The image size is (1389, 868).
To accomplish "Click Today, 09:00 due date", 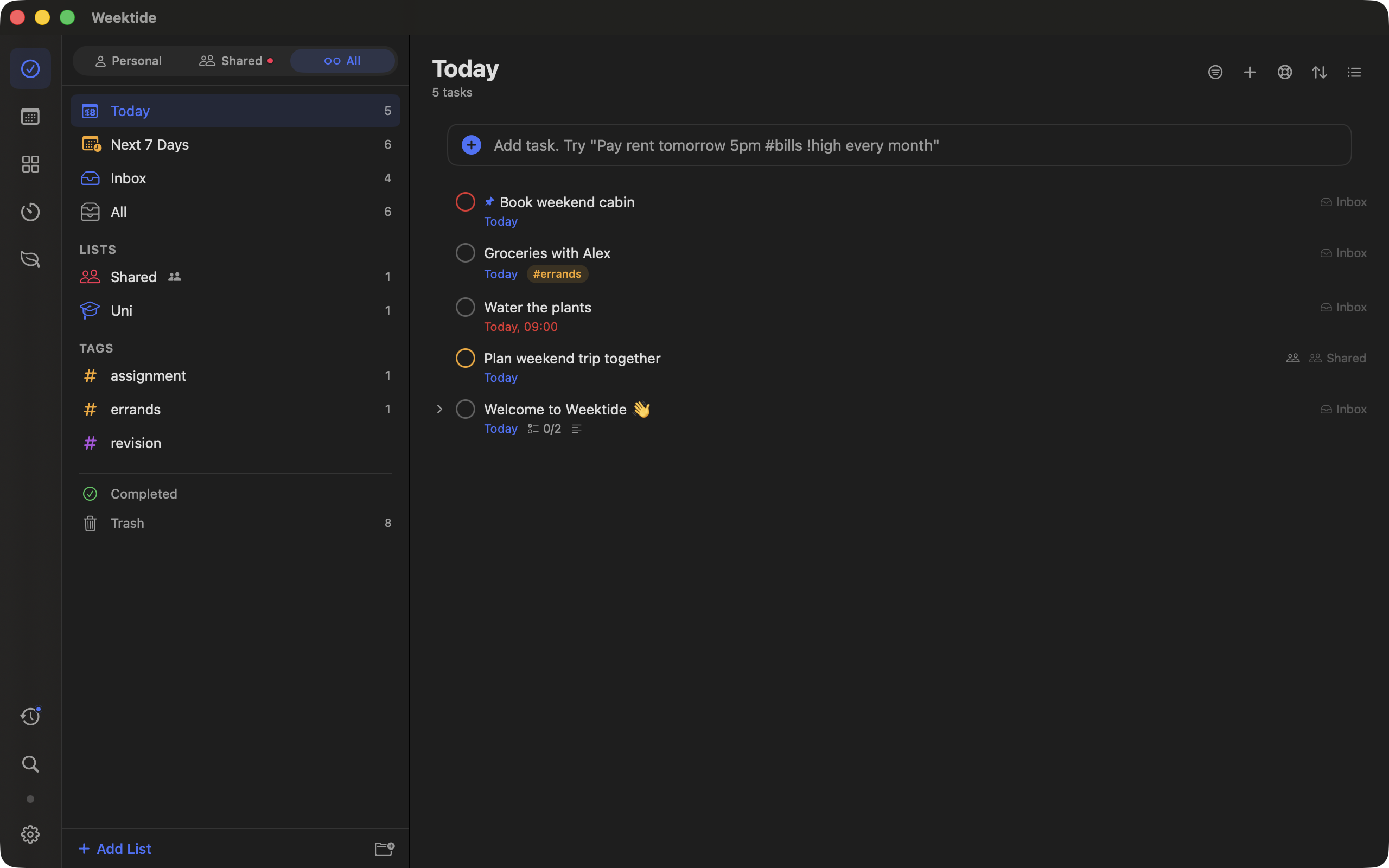I will tap(520, 327).
